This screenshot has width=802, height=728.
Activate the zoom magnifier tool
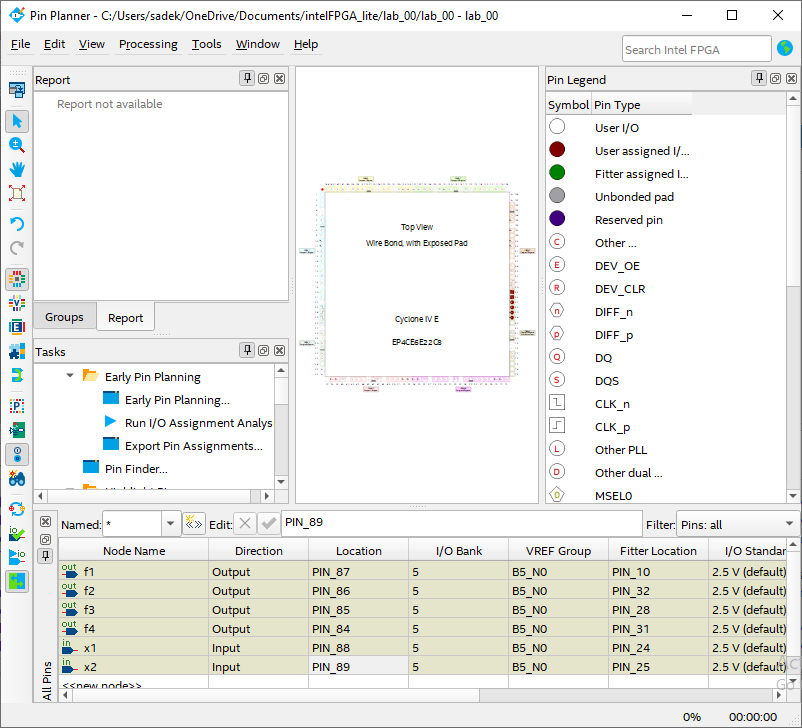point(17,145)
